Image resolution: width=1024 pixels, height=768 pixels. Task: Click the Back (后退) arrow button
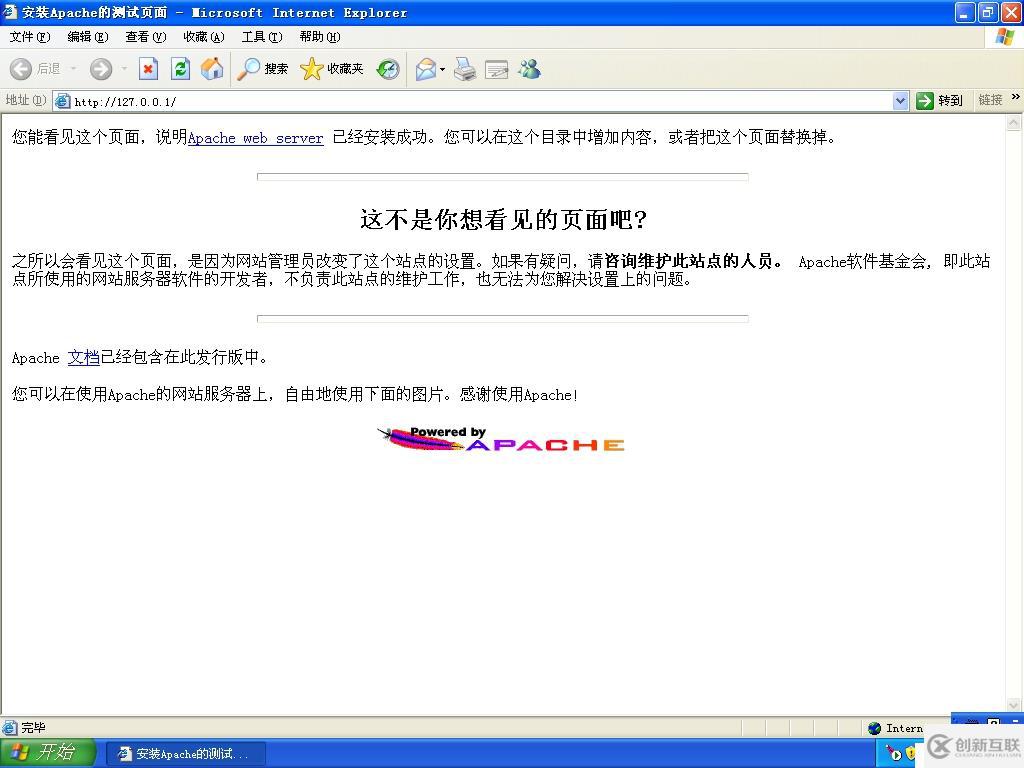[35, 69]
